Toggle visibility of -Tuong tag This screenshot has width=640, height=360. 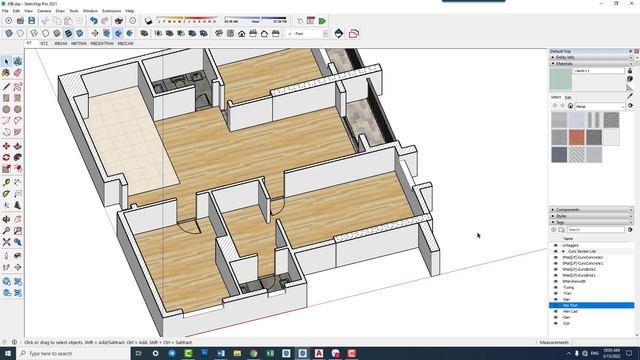[555, 287]
